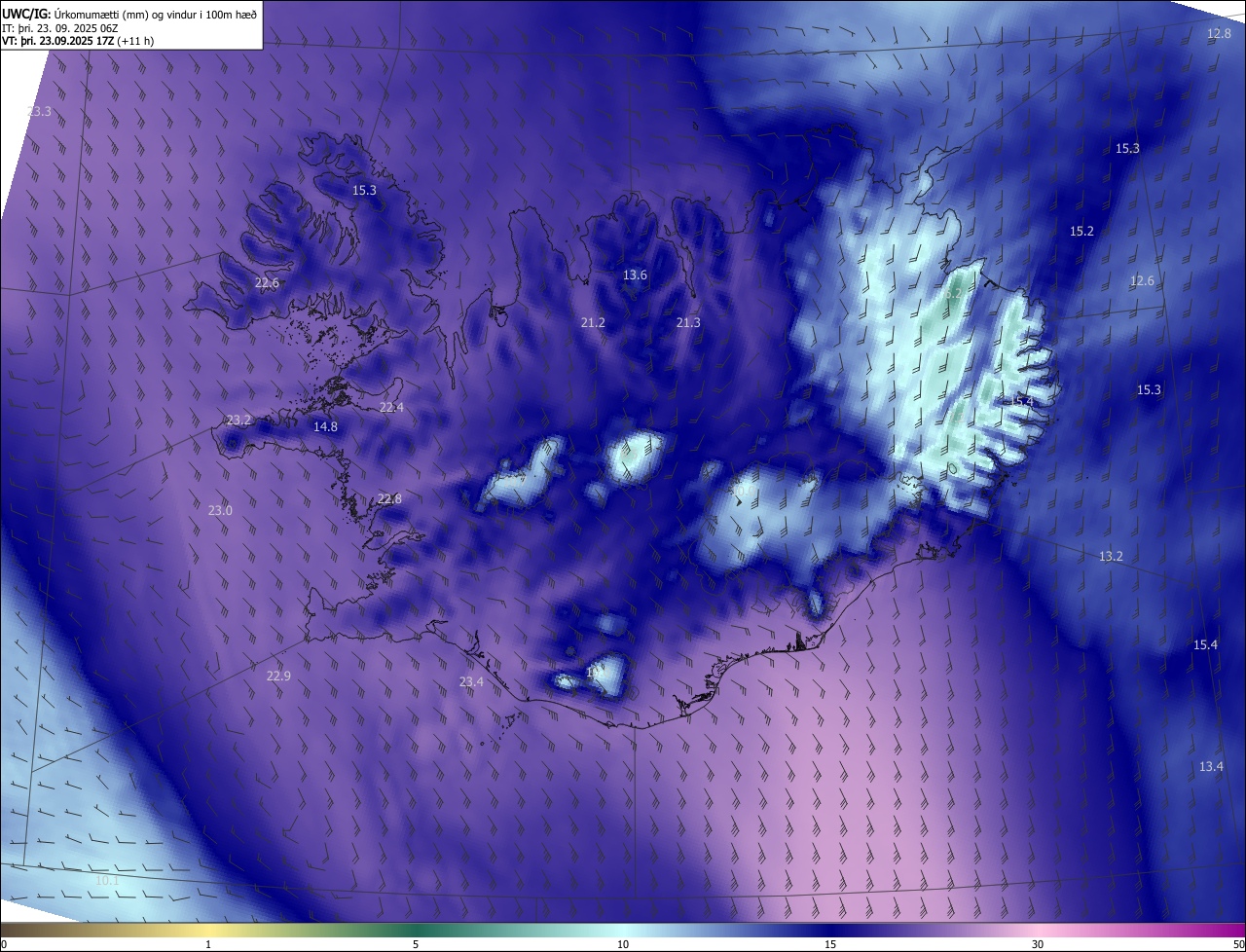Click the map value 10.1
The width and height of the screenshot is (1246, 952).
[x=107, y=881]
